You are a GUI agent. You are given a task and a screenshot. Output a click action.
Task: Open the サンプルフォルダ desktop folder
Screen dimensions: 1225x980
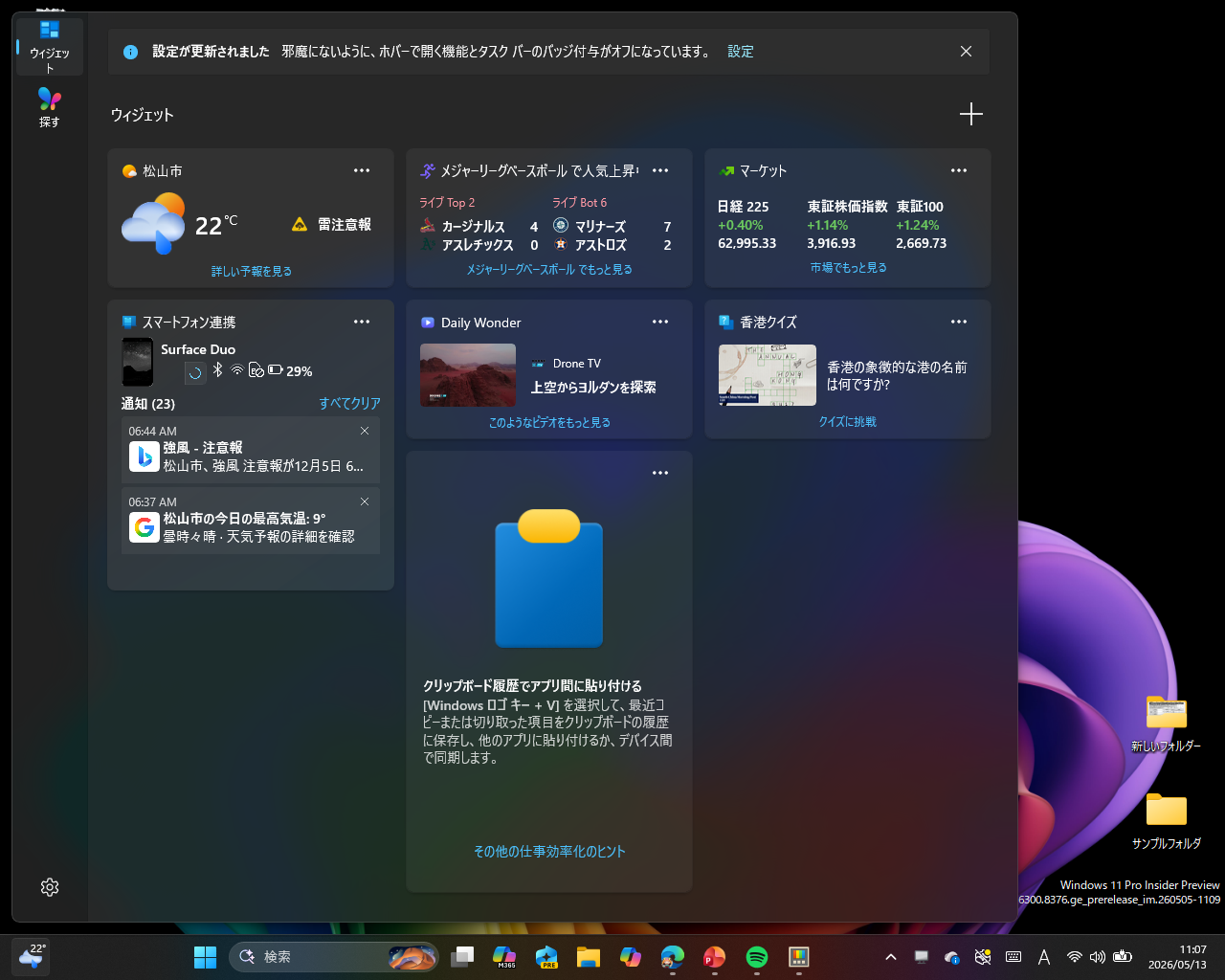coord(1167,821)
